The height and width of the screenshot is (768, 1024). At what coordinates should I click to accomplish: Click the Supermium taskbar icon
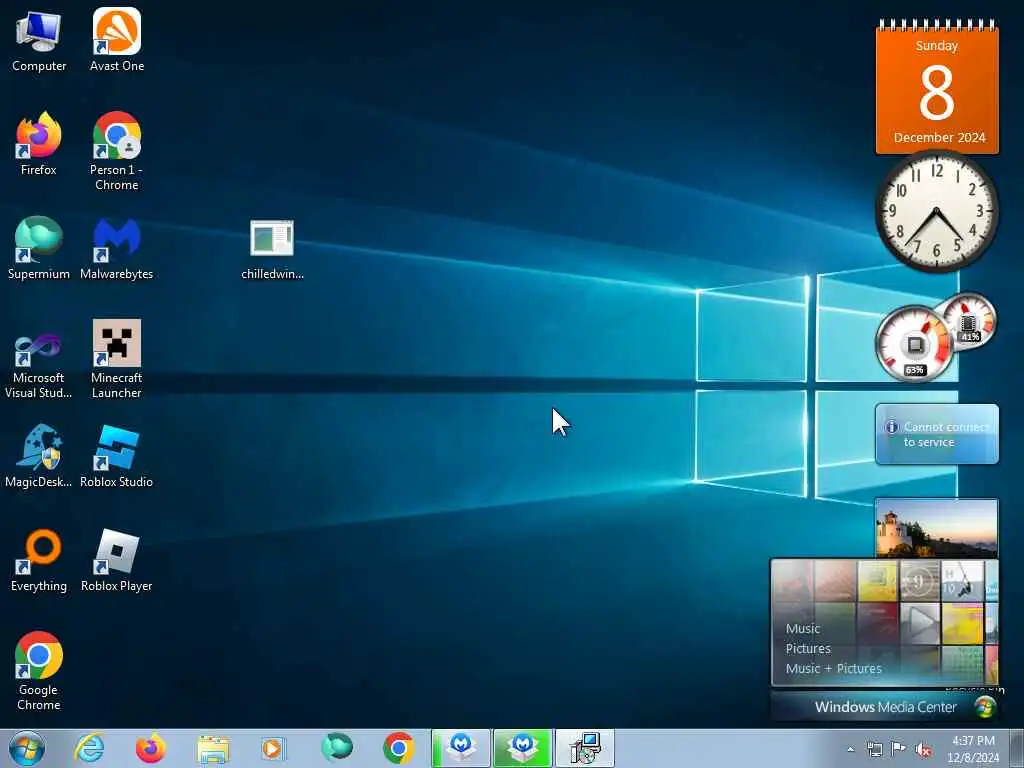click(x=336, y=748)
